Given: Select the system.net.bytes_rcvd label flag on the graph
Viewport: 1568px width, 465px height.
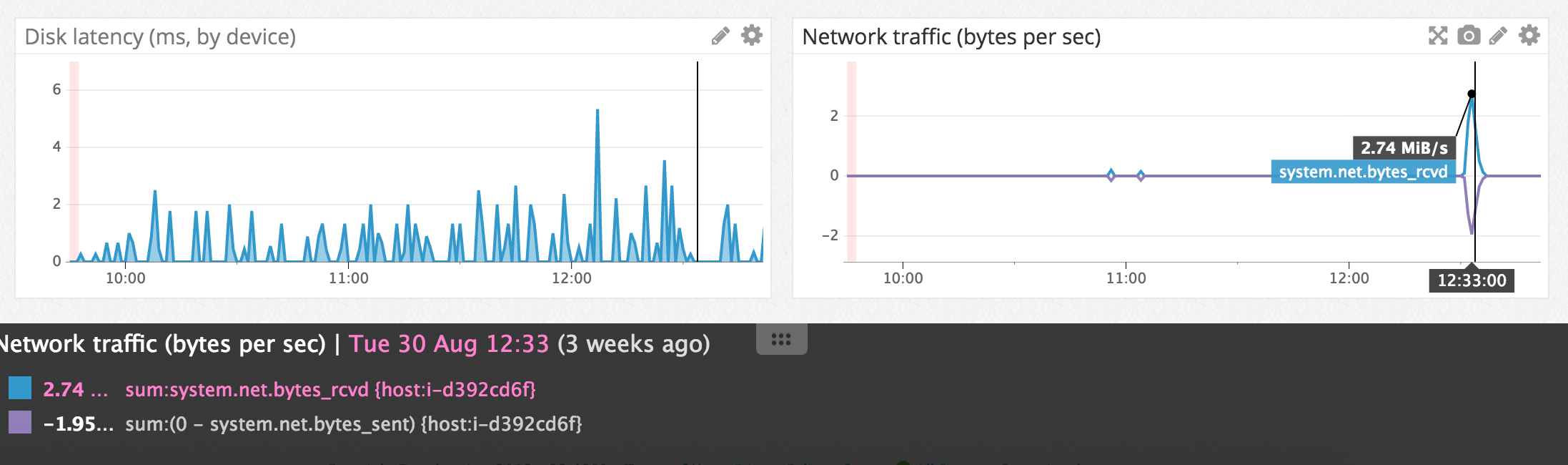Looking at the screenshot, I should pyautogui.click(x=1362, y=172).
